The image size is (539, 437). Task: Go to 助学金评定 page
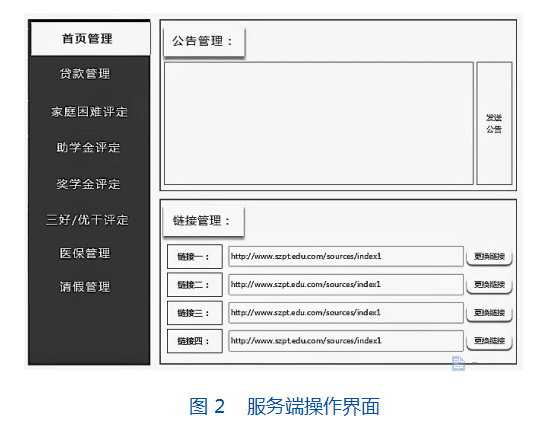coord(89,148)
